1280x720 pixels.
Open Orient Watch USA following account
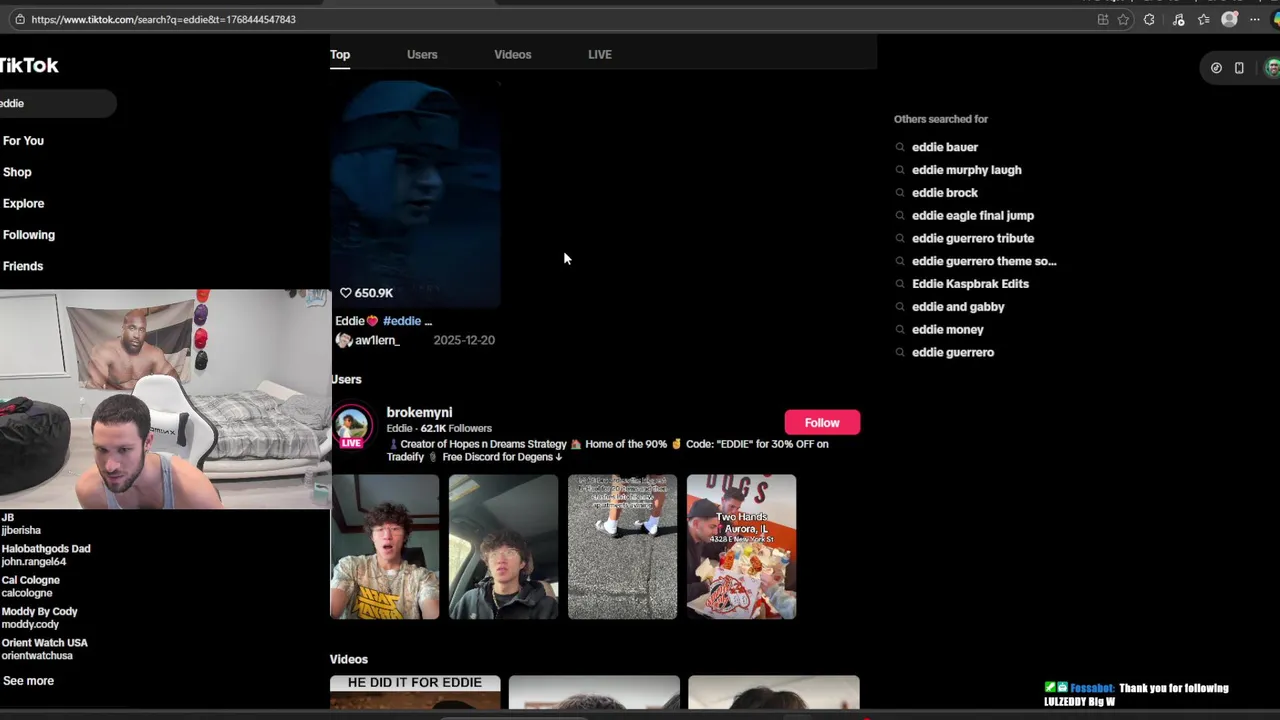pos(44,649)
